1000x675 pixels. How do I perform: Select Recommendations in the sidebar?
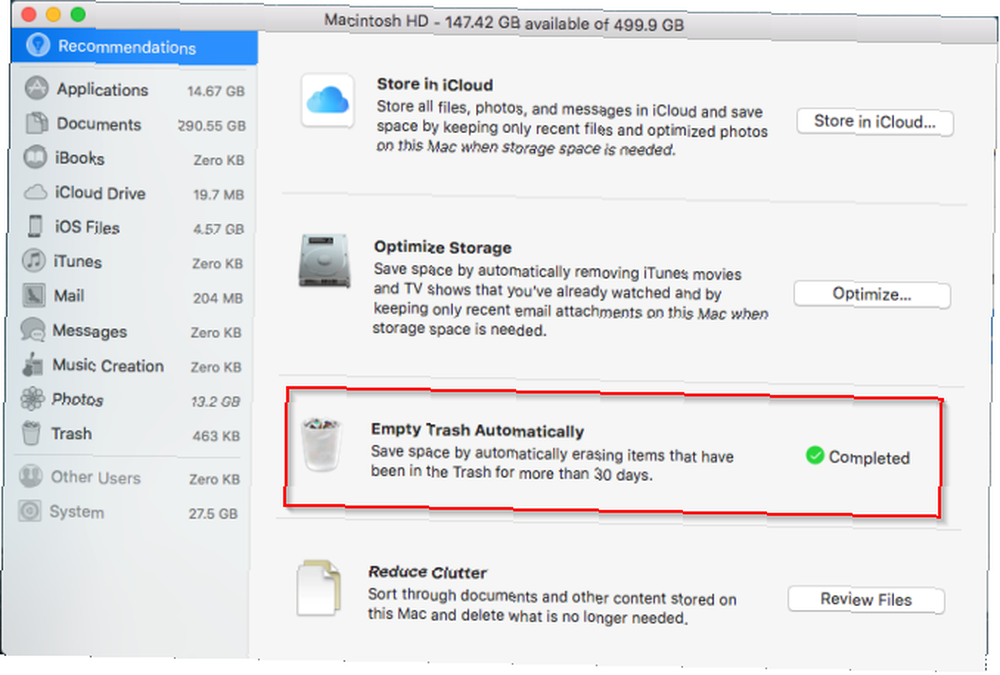135,47
